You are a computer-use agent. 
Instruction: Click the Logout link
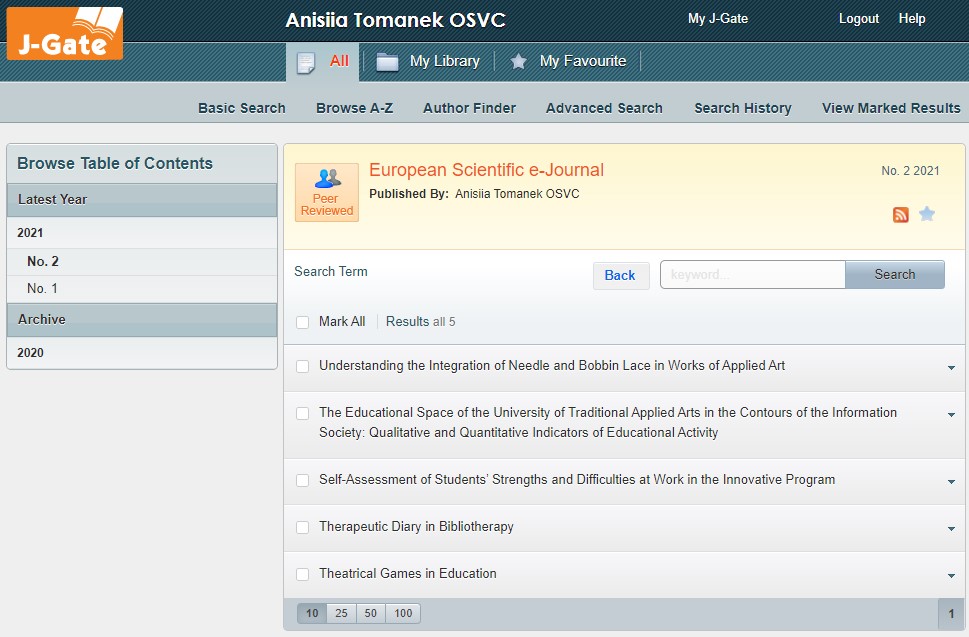pyautogui.click(x=858, y=19)
